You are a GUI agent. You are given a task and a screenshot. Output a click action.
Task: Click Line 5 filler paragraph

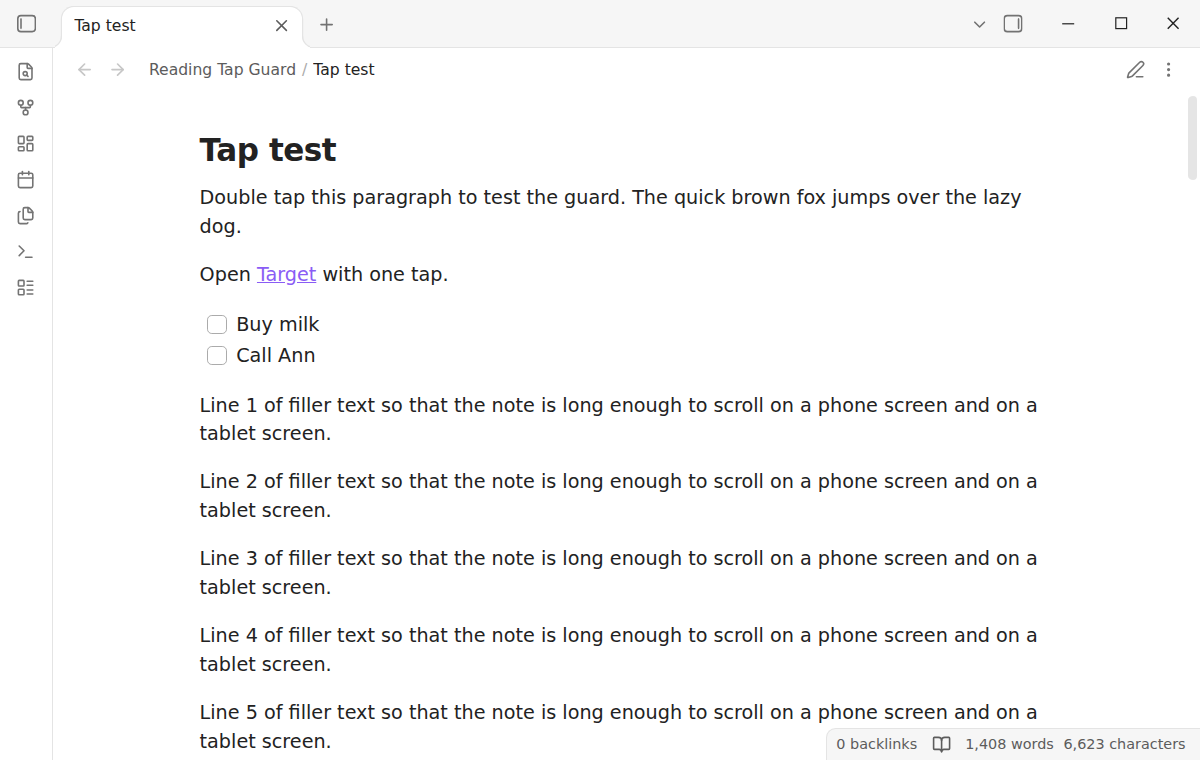618,727
